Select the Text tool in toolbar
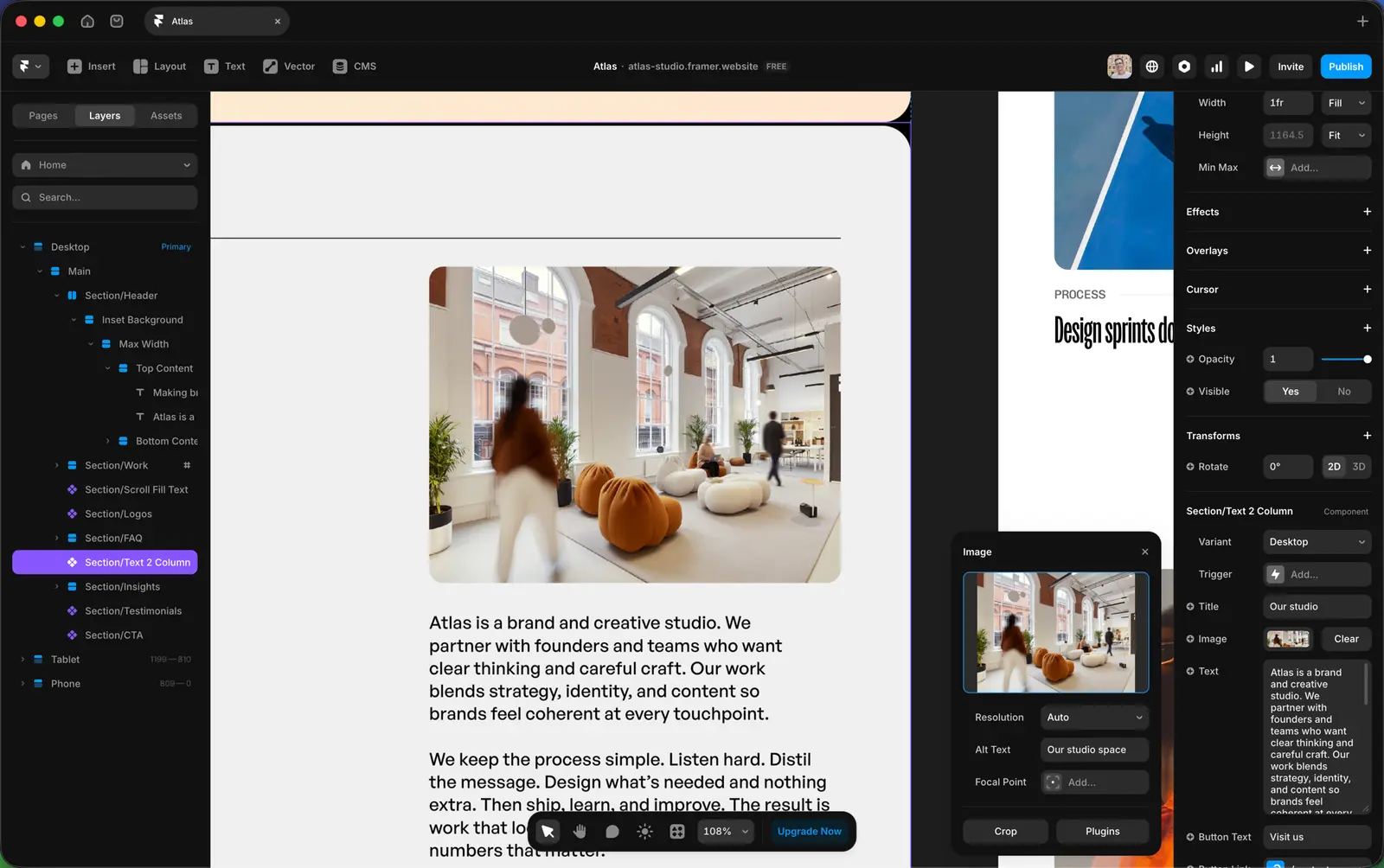Viewport: 1384px width, 868px height. click(225, 67)
